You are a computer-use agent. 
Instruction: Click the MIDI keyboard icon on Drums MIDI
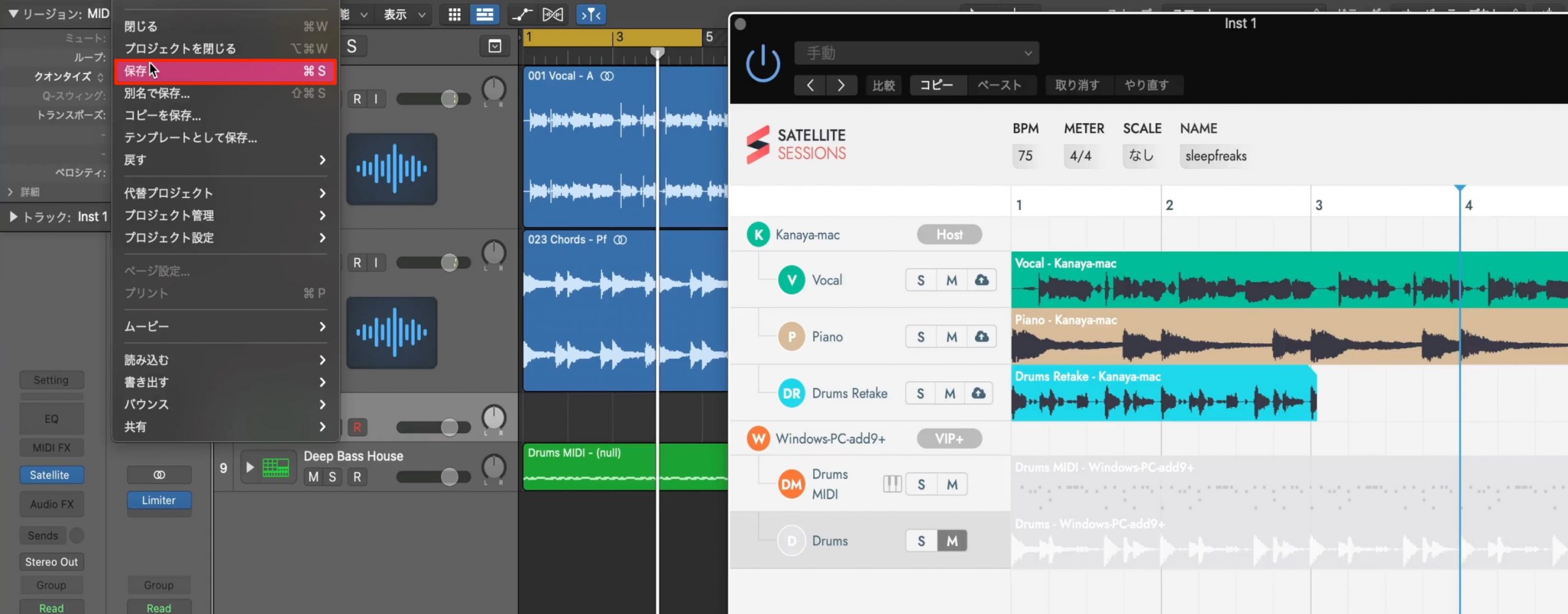[892, 484]
